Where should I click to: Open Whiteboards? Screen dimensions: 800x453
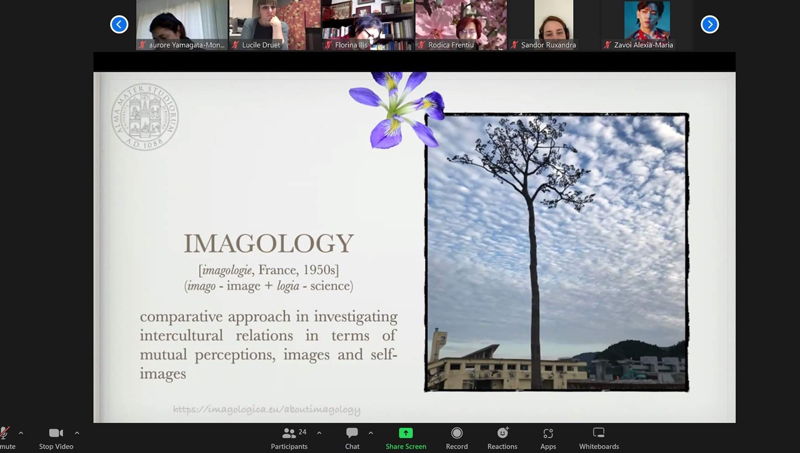pyautogui.click(x=598, y=438)
